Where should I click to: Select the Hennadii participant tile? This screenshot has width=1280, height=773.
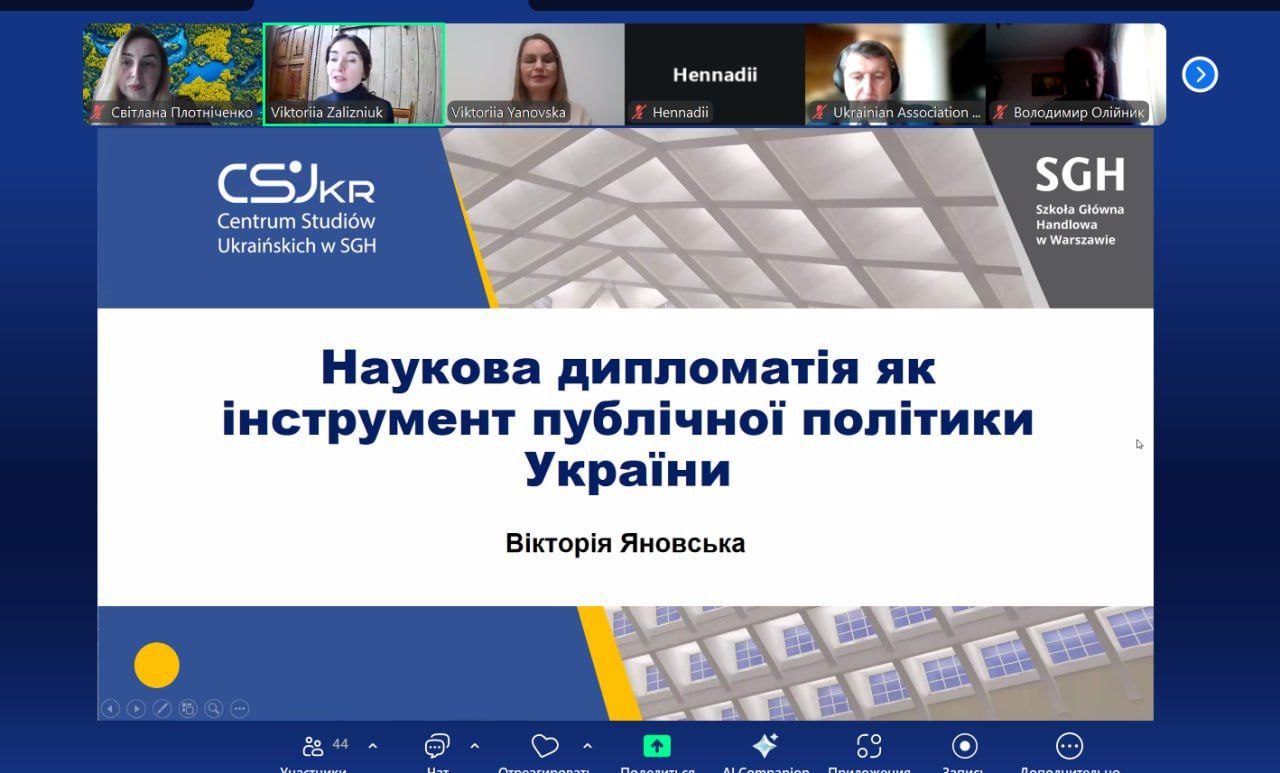click(x=715, y=74)
